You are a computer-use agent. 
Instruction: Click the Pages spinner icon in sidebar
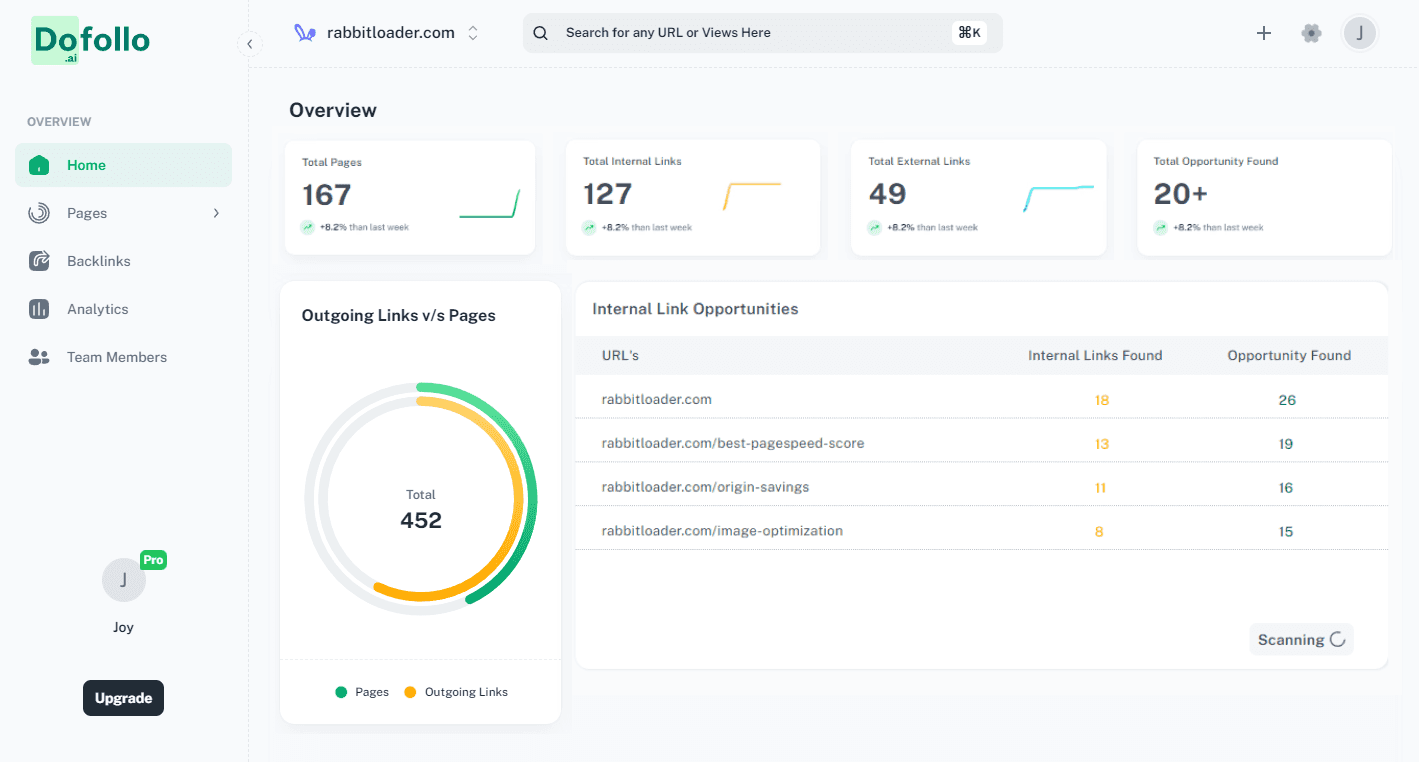click(x=39, y=213)
